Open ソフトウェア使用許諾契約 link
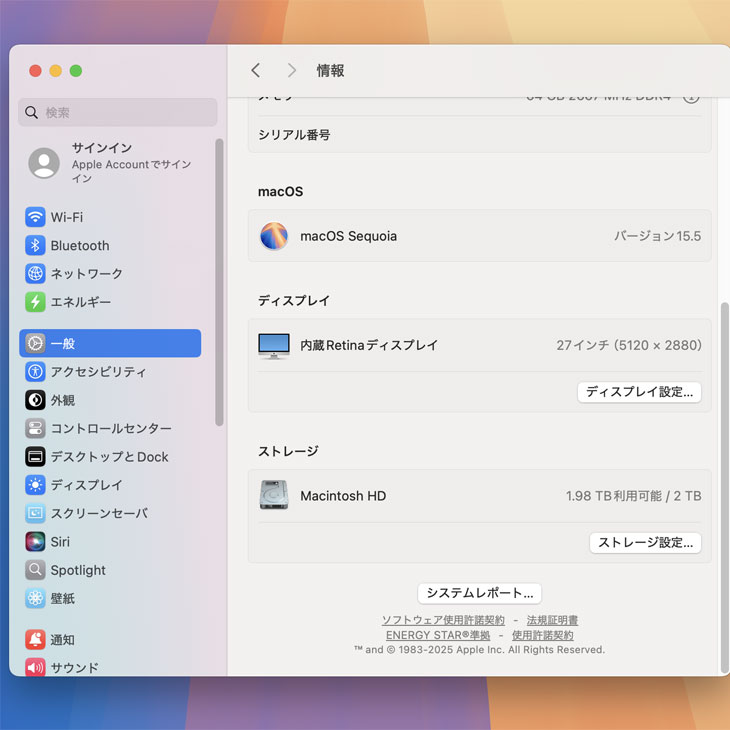This screenshot has width=730, height=730. coord(443,620)
